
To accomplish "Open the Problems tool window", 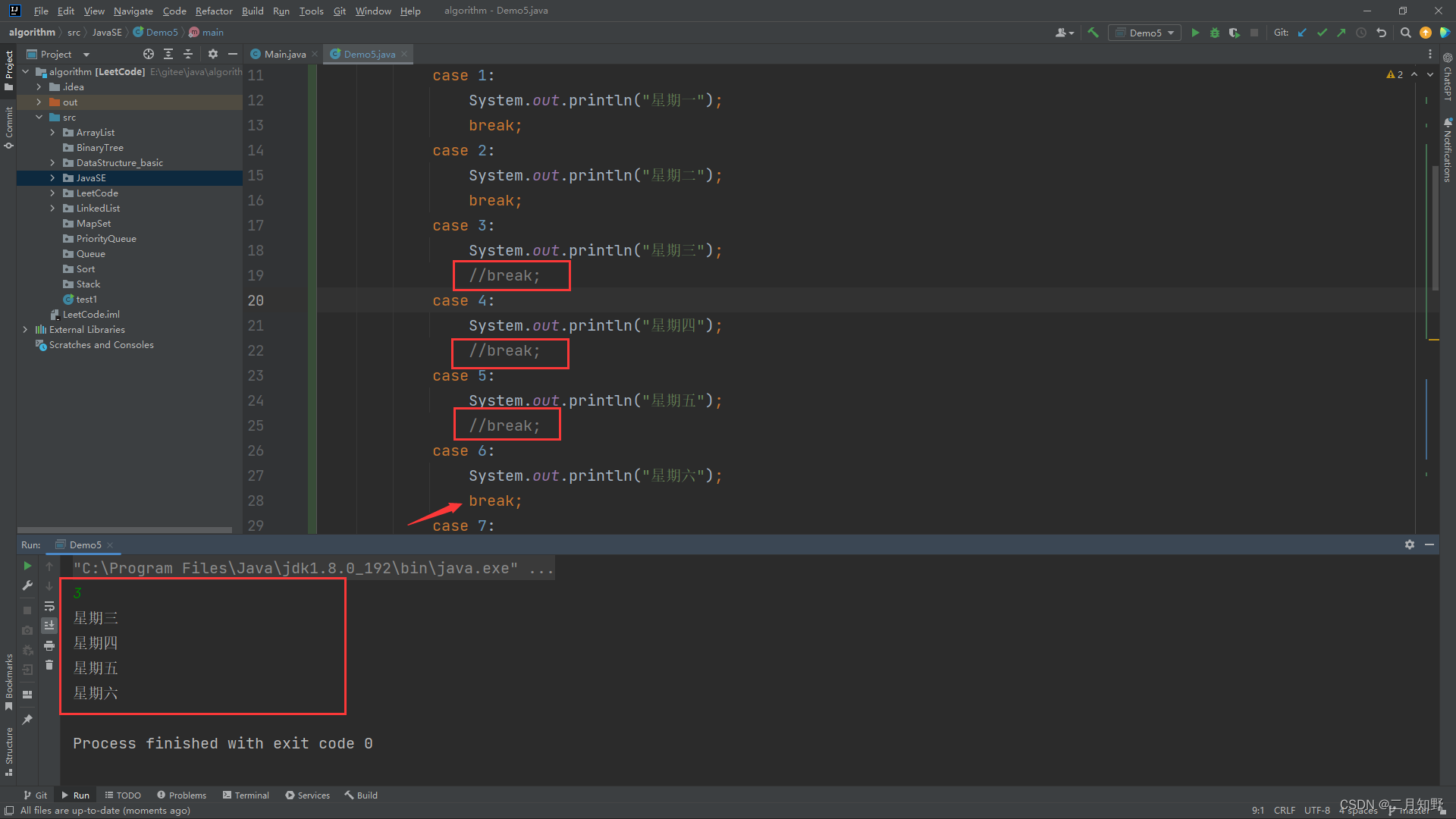I will click(x=182, y=795).
